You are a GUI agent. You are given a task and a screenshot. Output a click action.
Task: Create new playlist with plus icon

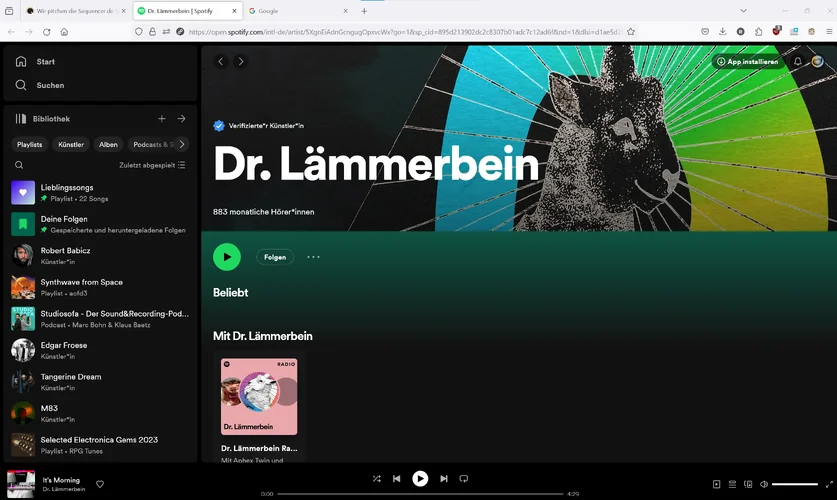(x=162, y=118)
